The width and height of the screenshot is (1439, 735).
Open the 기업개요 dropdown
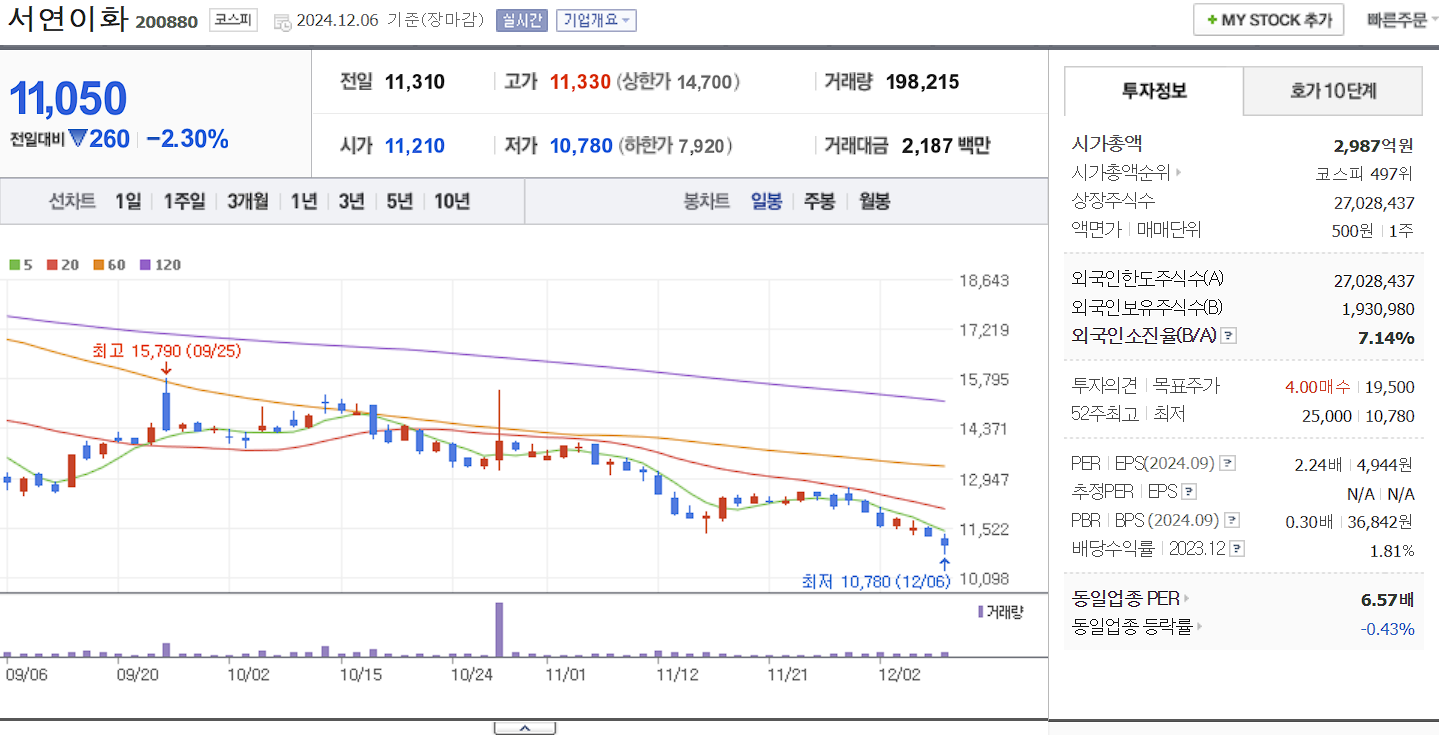[x=596, y=20]
